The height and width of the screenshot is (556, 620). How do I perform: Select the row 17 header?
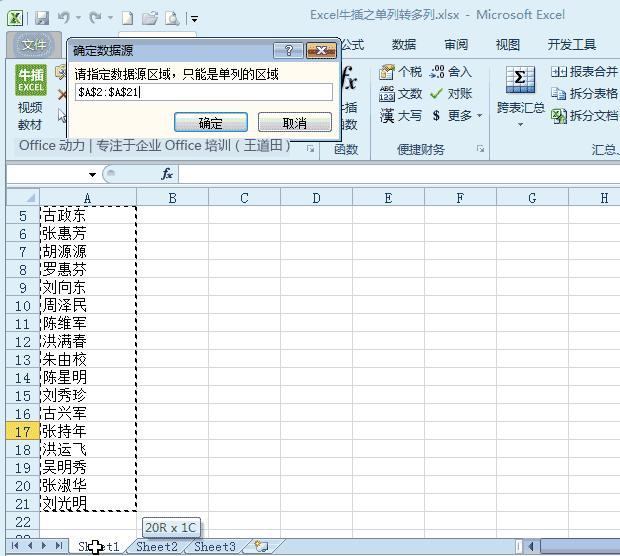23,431
